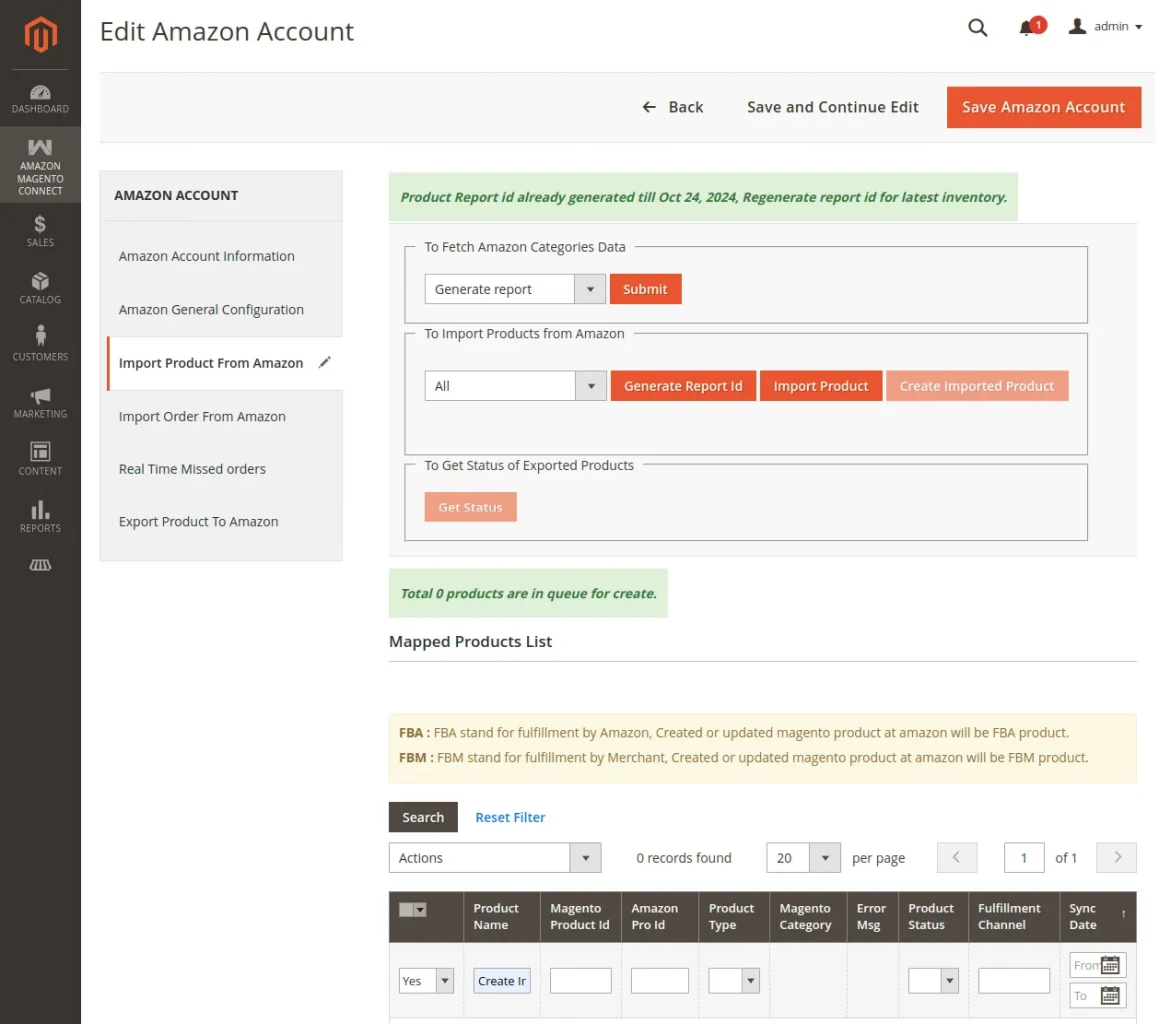
Task: Open the Stores sidebar menu icon
Action: pyautogui.click(x=40, y=566)
